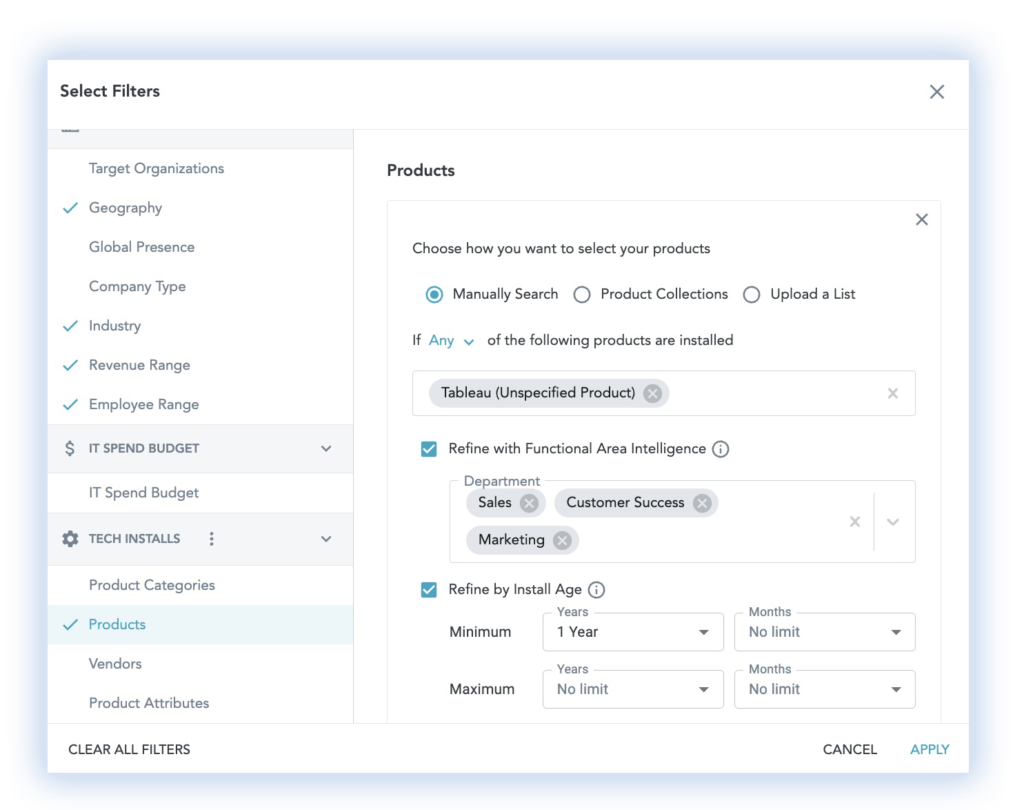Open Minimum Years dropdown showing 1 Year
Viewport: 1024px width, 810px height.
(x=632, y=632)
